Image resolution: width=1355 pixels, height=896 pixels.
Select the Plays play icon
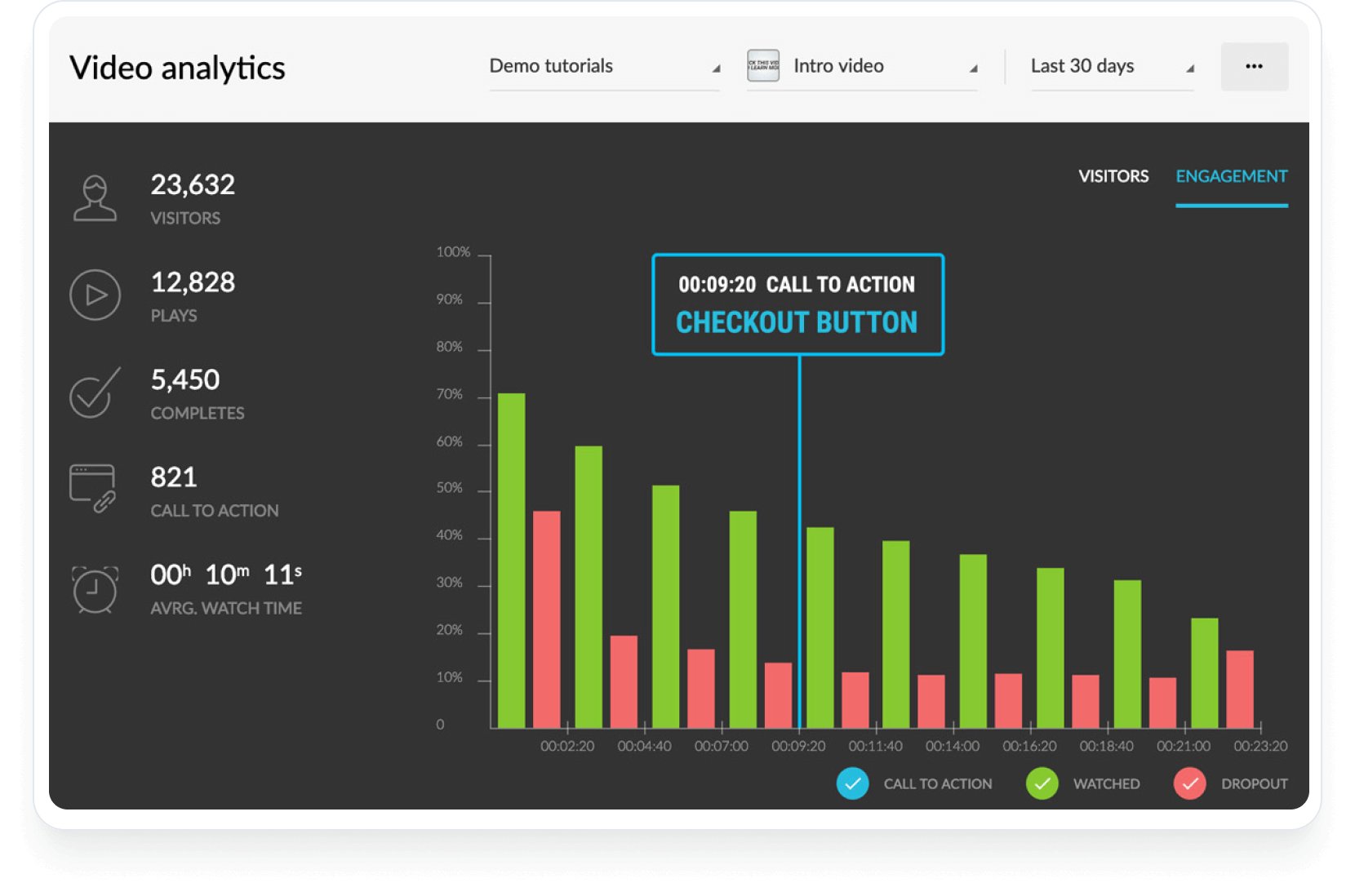[x=96, y=295]
